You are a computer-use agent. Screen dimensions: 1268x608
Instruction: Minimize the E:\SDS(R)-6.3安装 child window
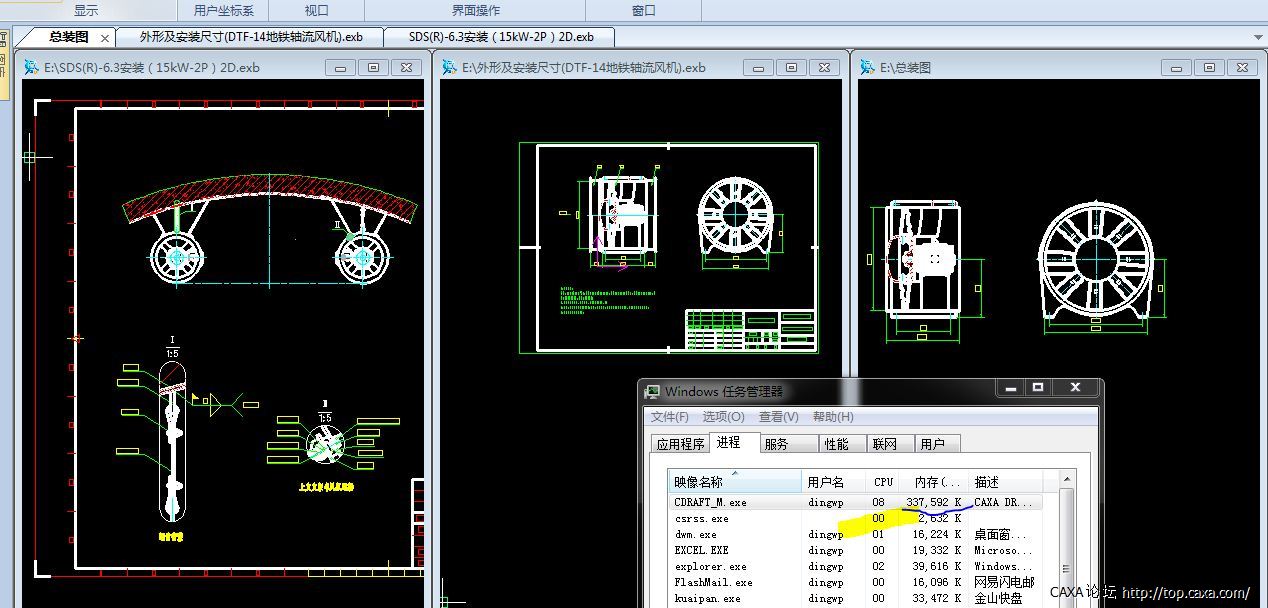coord(340,68)
